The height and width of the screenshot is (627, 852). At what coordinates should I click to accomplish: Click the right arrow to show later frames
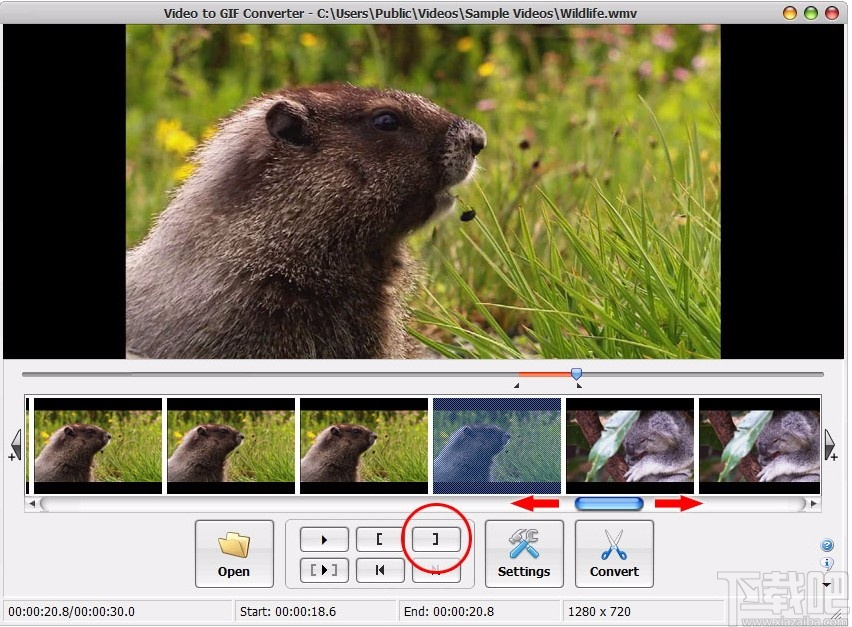(831, 444)
